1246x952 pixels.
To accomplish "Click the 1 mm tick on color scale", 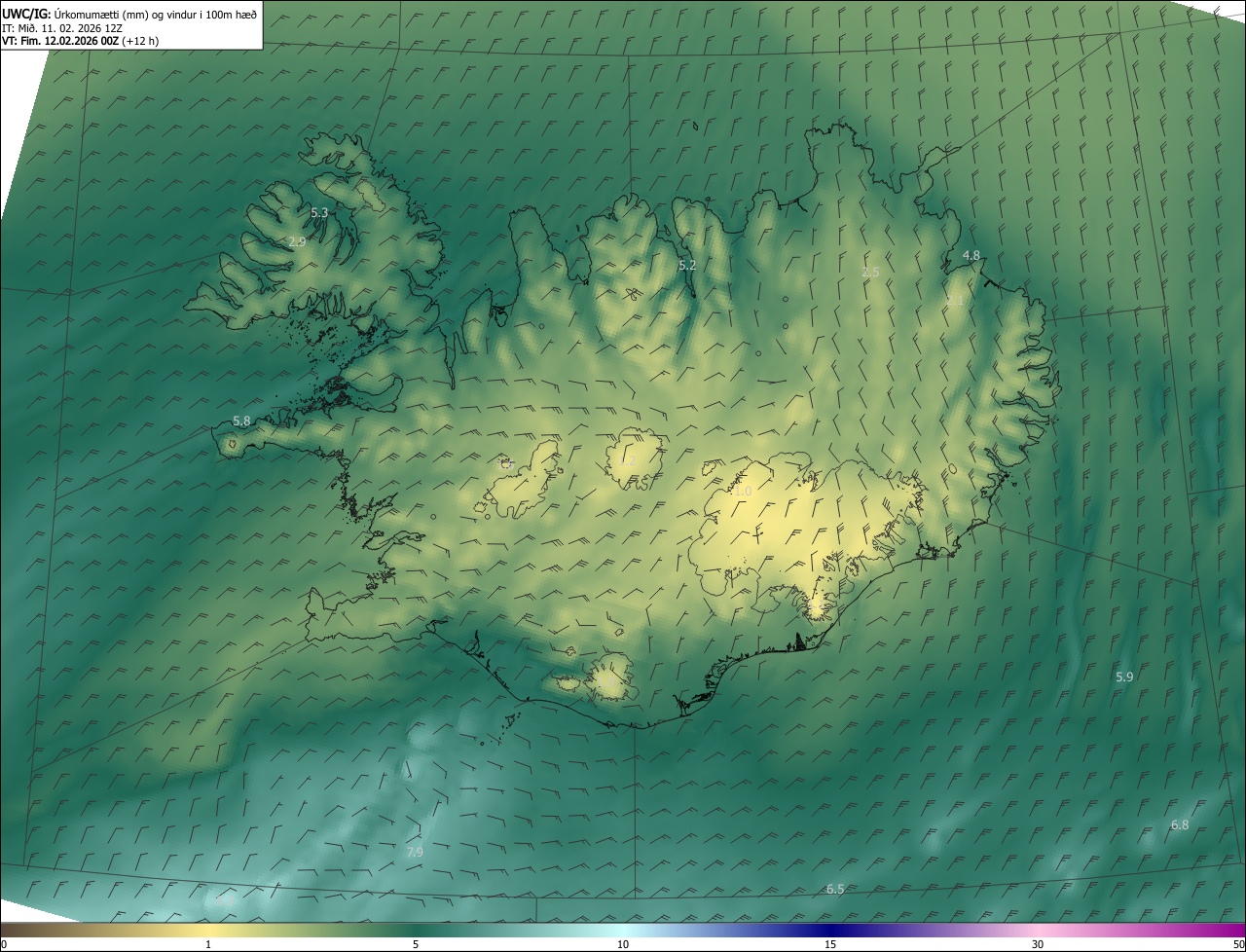I will point(208,944).
